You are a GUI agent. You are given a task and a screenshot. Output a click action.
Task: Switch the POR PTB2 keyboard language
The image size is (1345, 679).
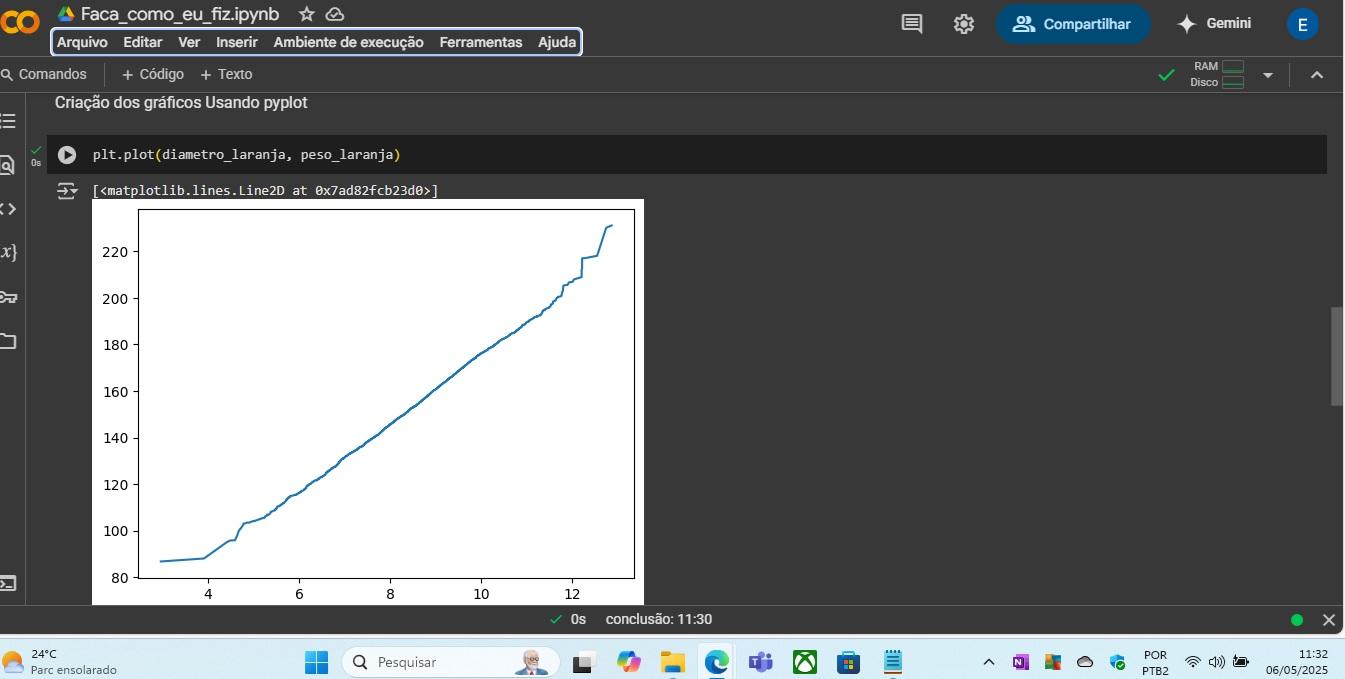pyautogui.click(x=1155, y=662)
